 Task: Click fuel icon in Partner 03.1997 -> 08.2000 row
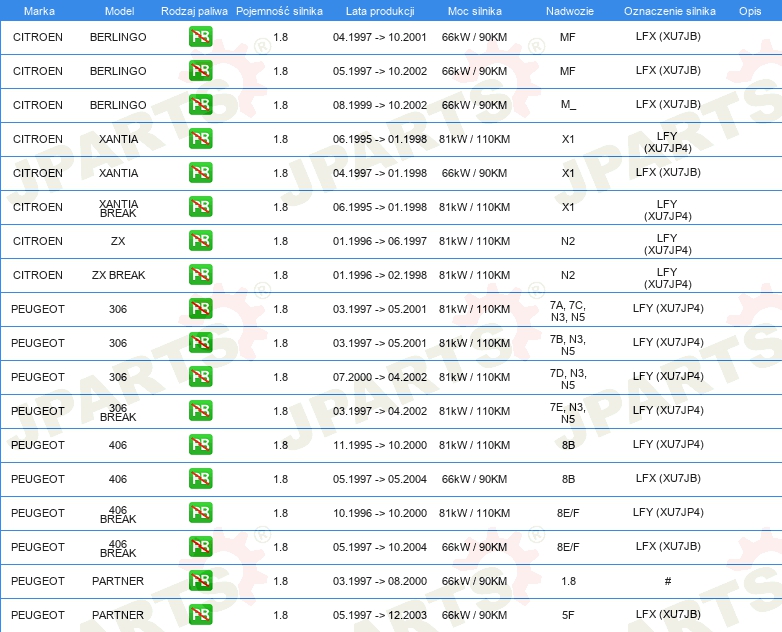tap(200, 580)
